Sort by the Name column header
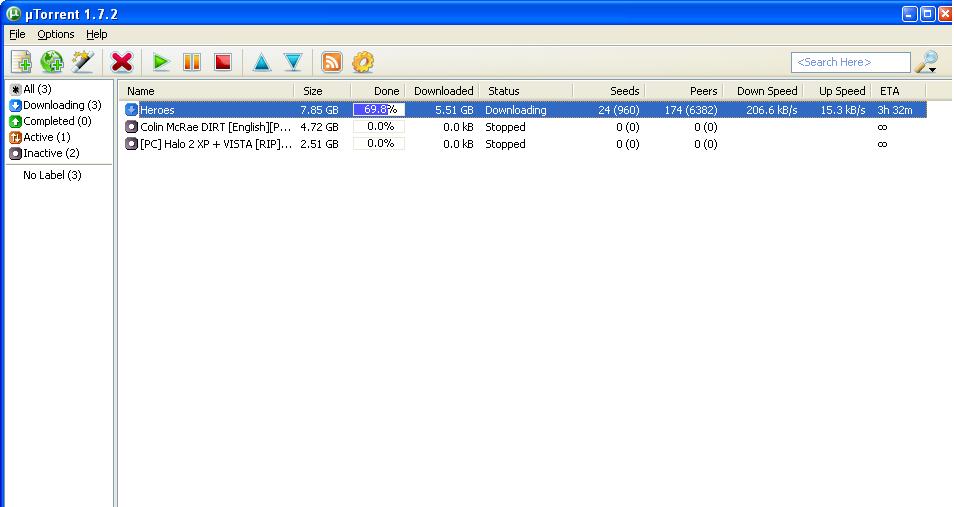 point(207,91)
